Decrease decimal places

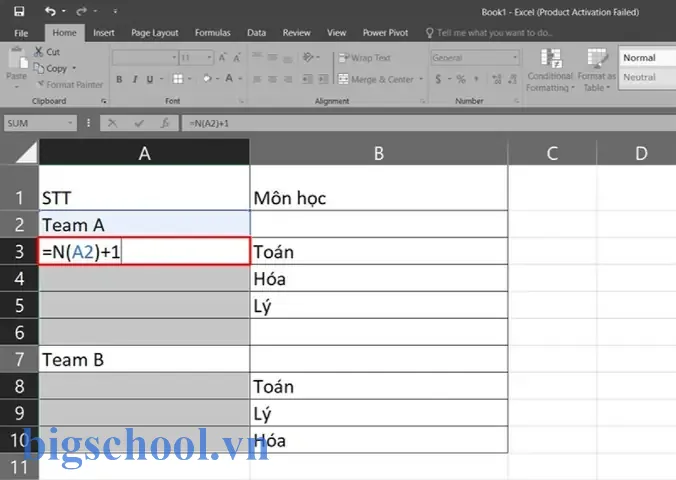(512, 79)
